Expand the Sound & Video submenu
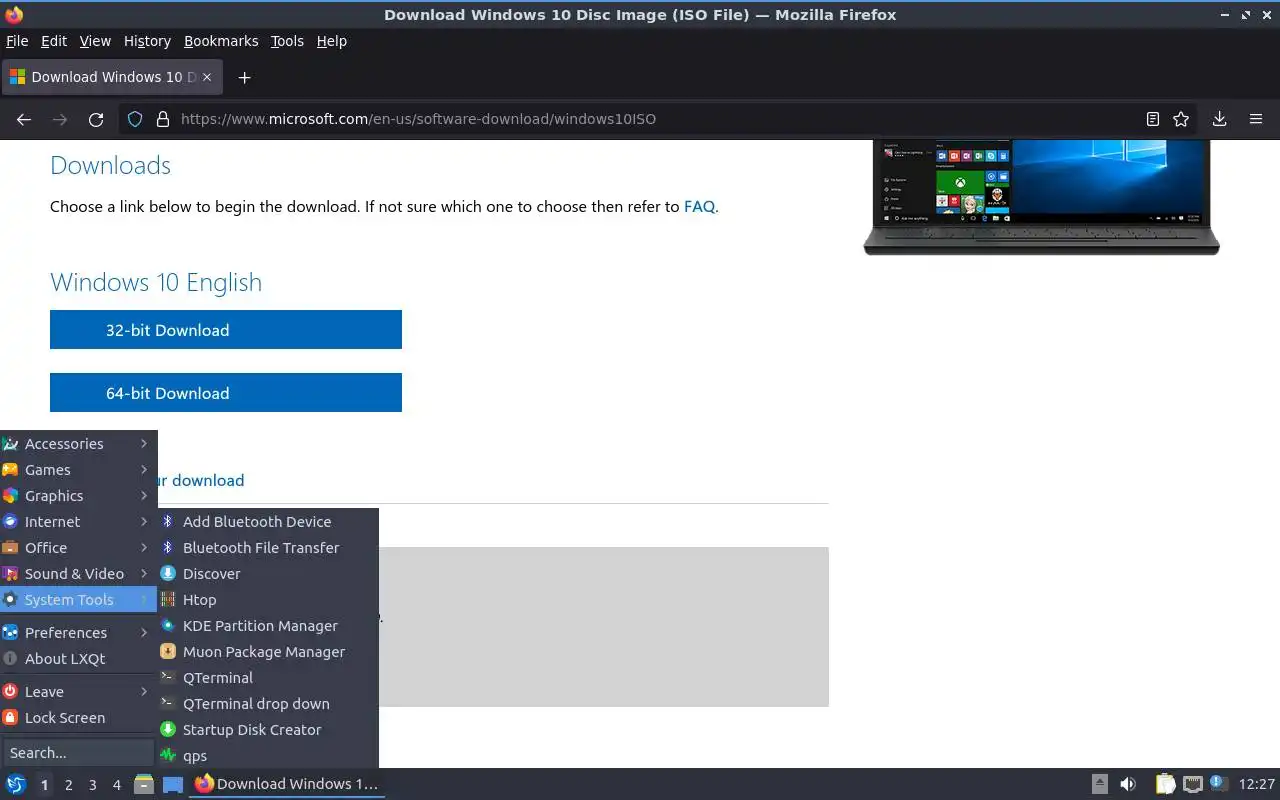This screenshot has width=1280, height=800. [78, 573]
